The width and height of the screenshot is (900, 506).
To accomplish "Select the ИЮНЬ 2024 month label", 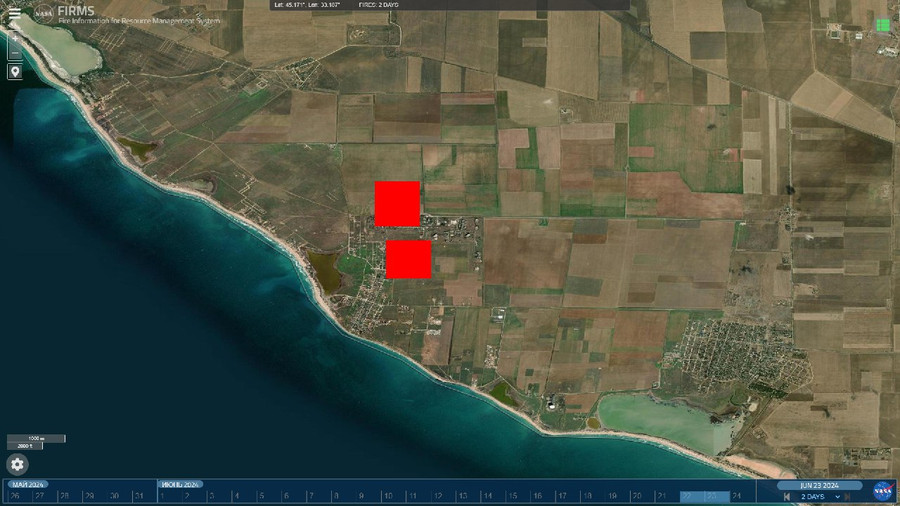I will tap(181, 485).
